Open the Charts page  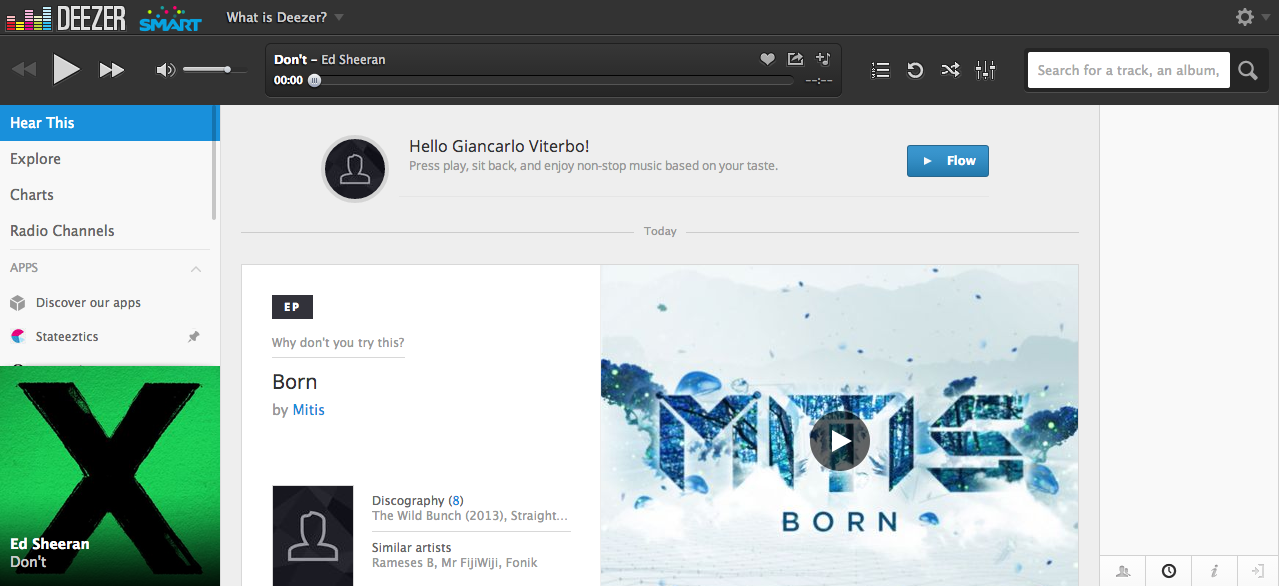click(32, 195)
